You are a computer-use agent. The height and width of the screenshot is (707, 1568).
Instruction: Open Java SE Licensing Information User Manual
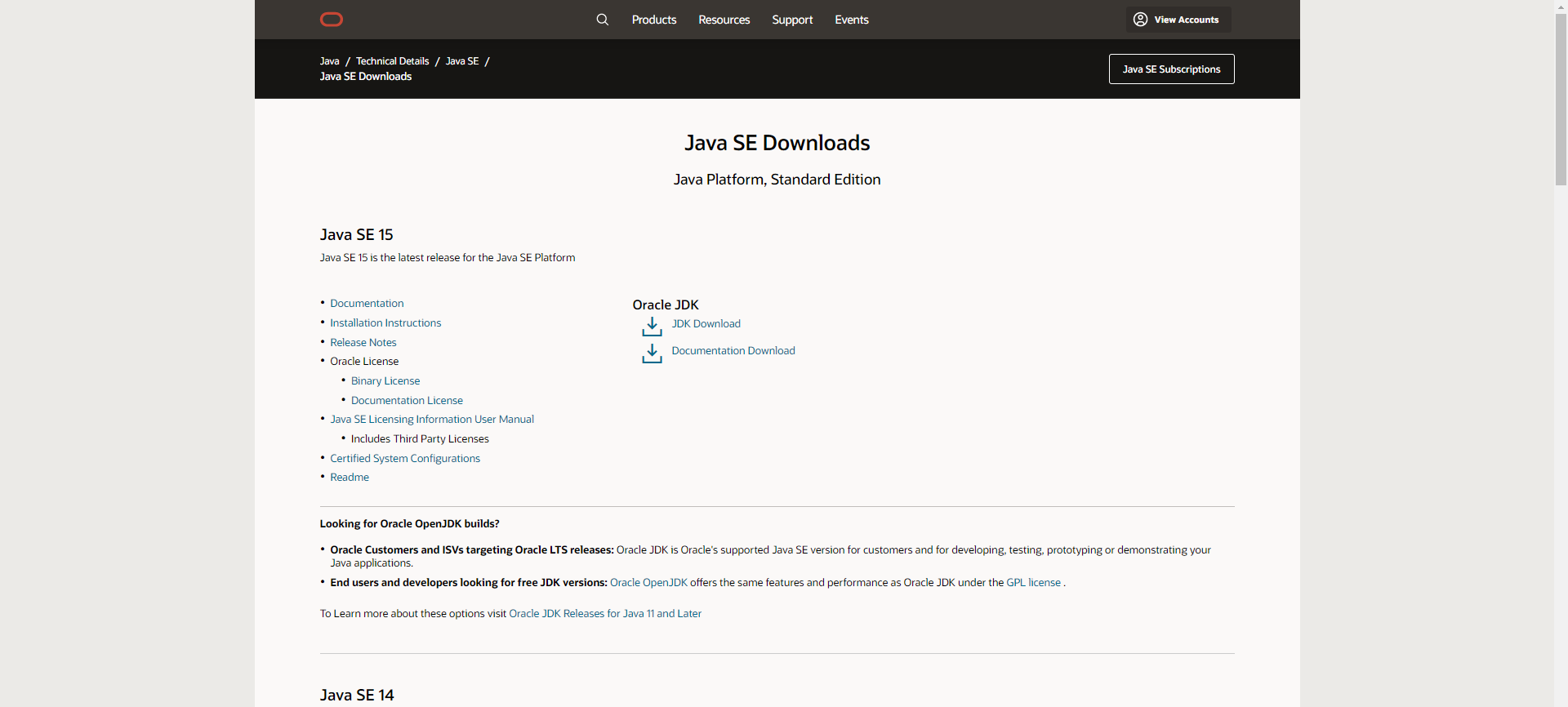pos(432,420)
